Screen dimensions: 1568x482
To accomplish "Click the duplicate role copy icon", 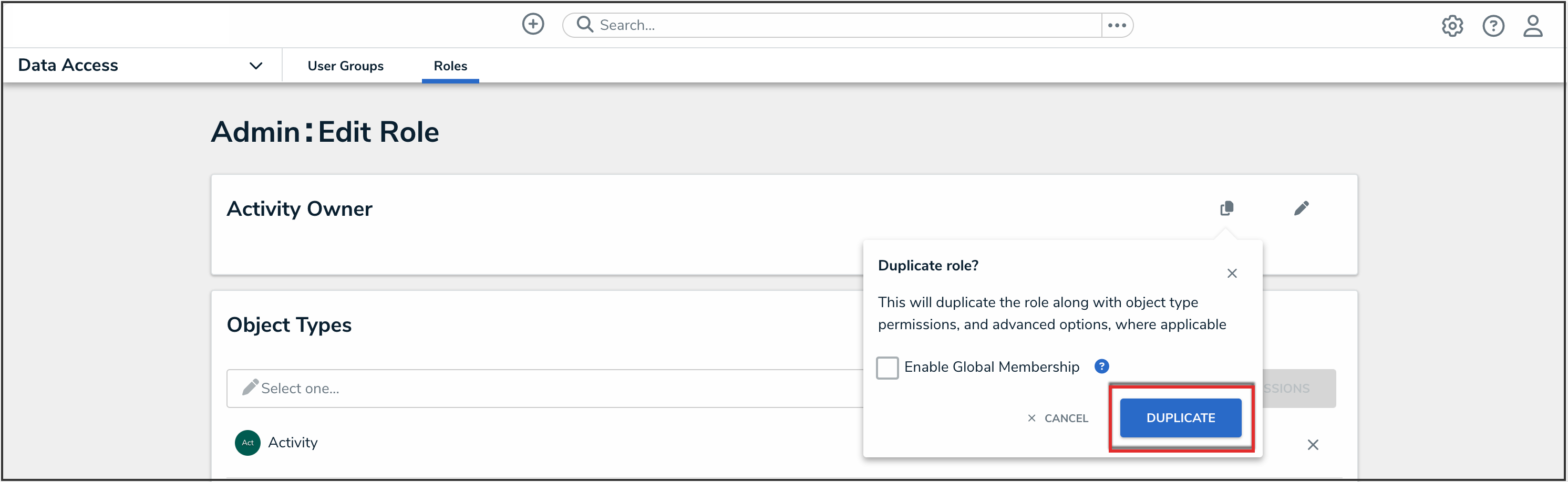I will (x=1226, y=208).
